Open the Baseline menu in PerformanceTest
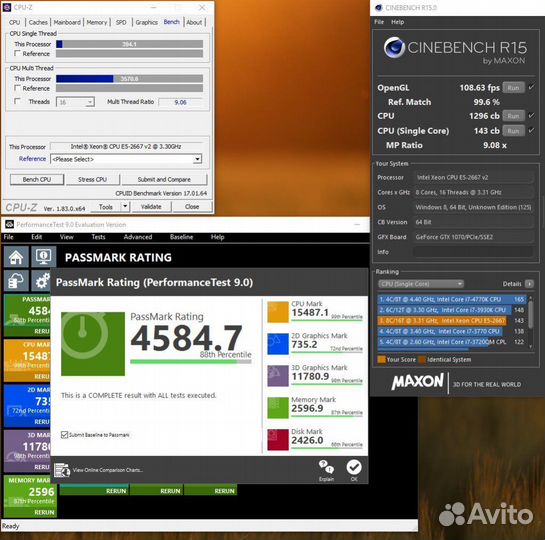This screenshot has height=540, width=545. [x=181, y=237]
